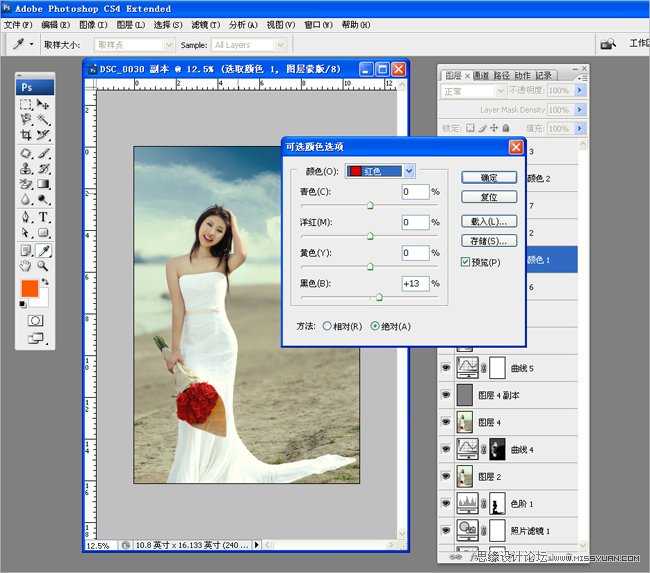Select the Hand tool

click(26, 266)
